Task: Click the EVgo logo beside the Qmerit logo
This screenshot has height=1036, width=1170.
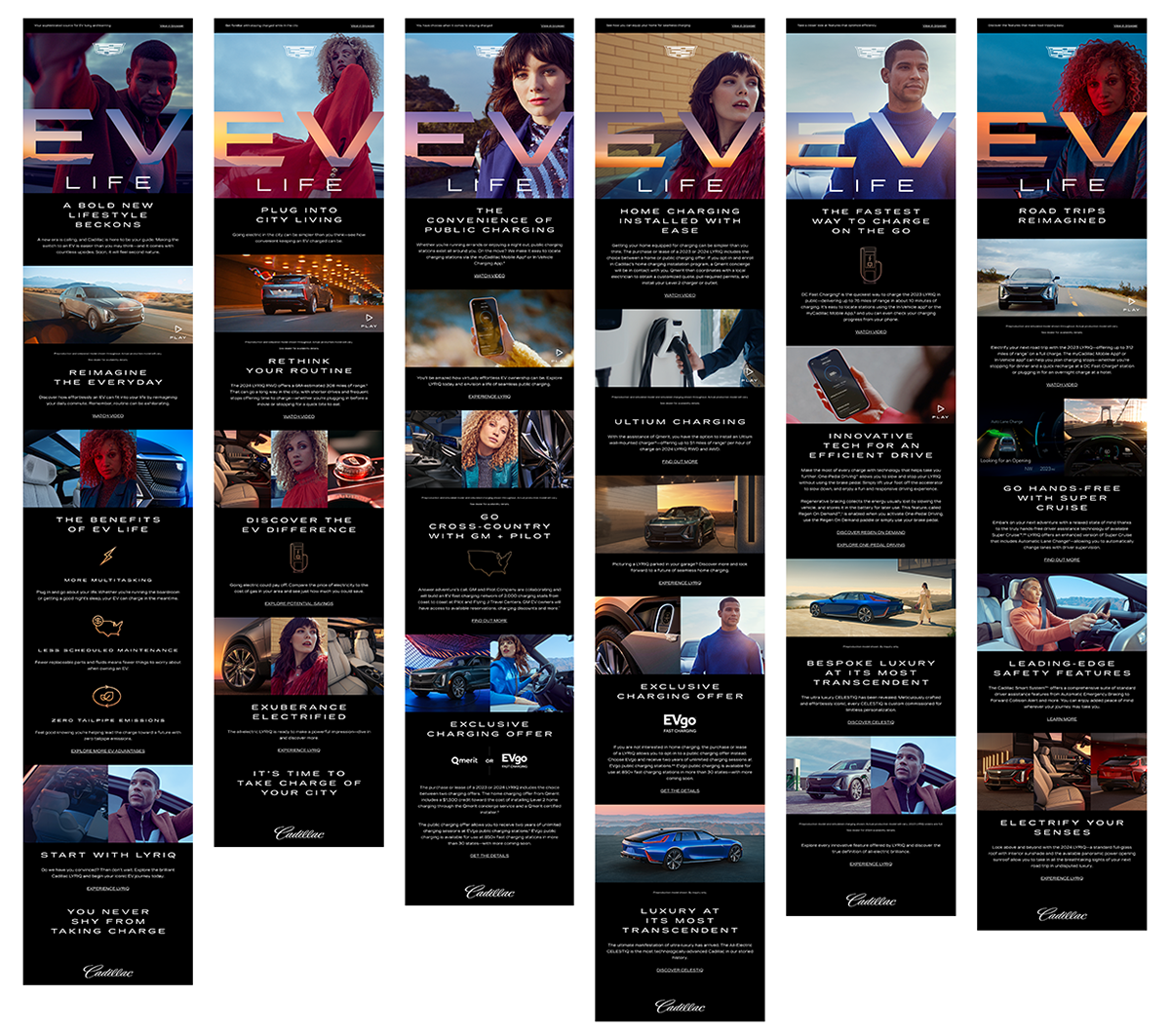Action: point(514,759)
